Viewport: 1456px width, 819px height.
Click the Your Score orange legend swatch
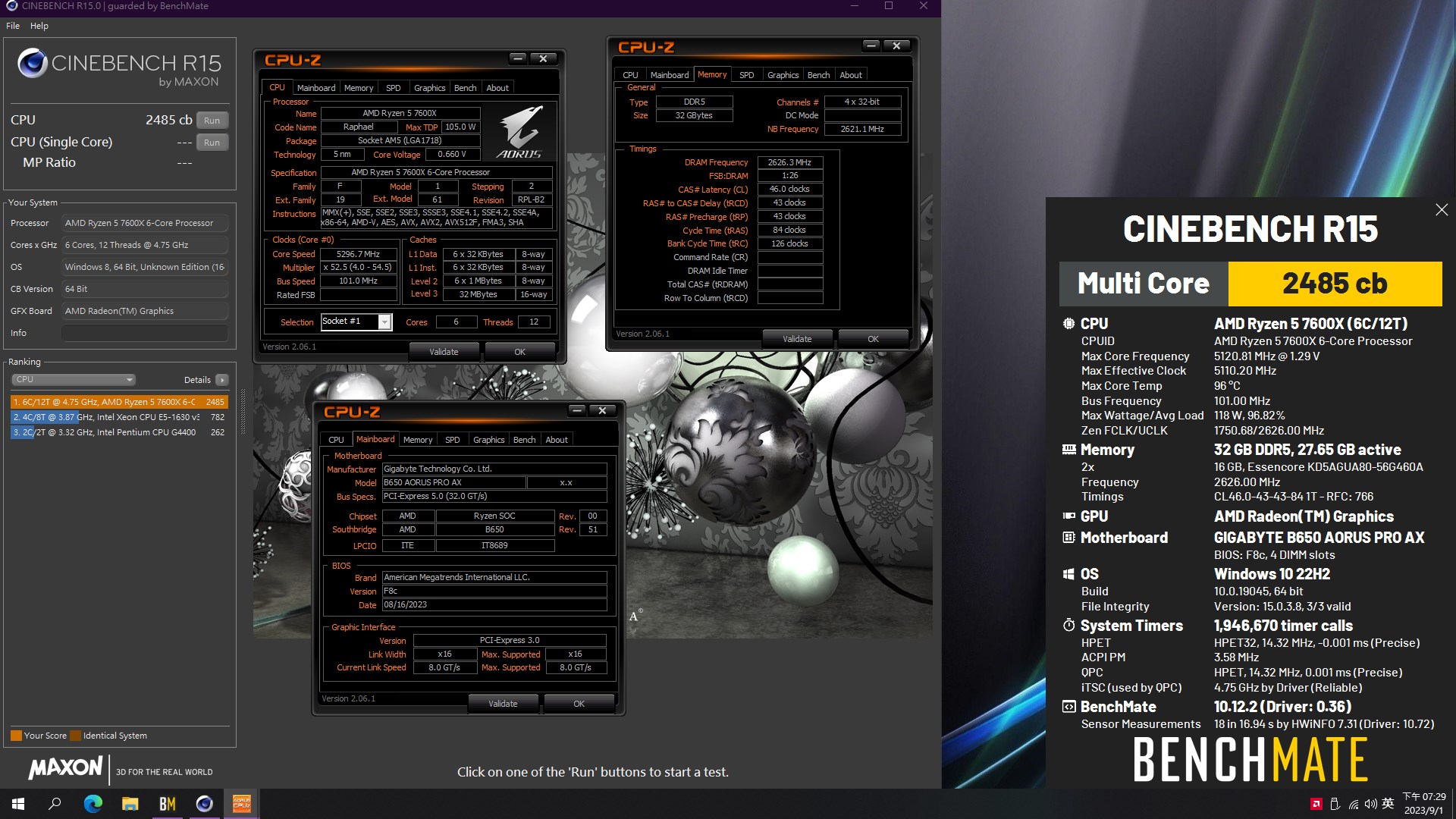pyautogui.click(x=16, y=736)
